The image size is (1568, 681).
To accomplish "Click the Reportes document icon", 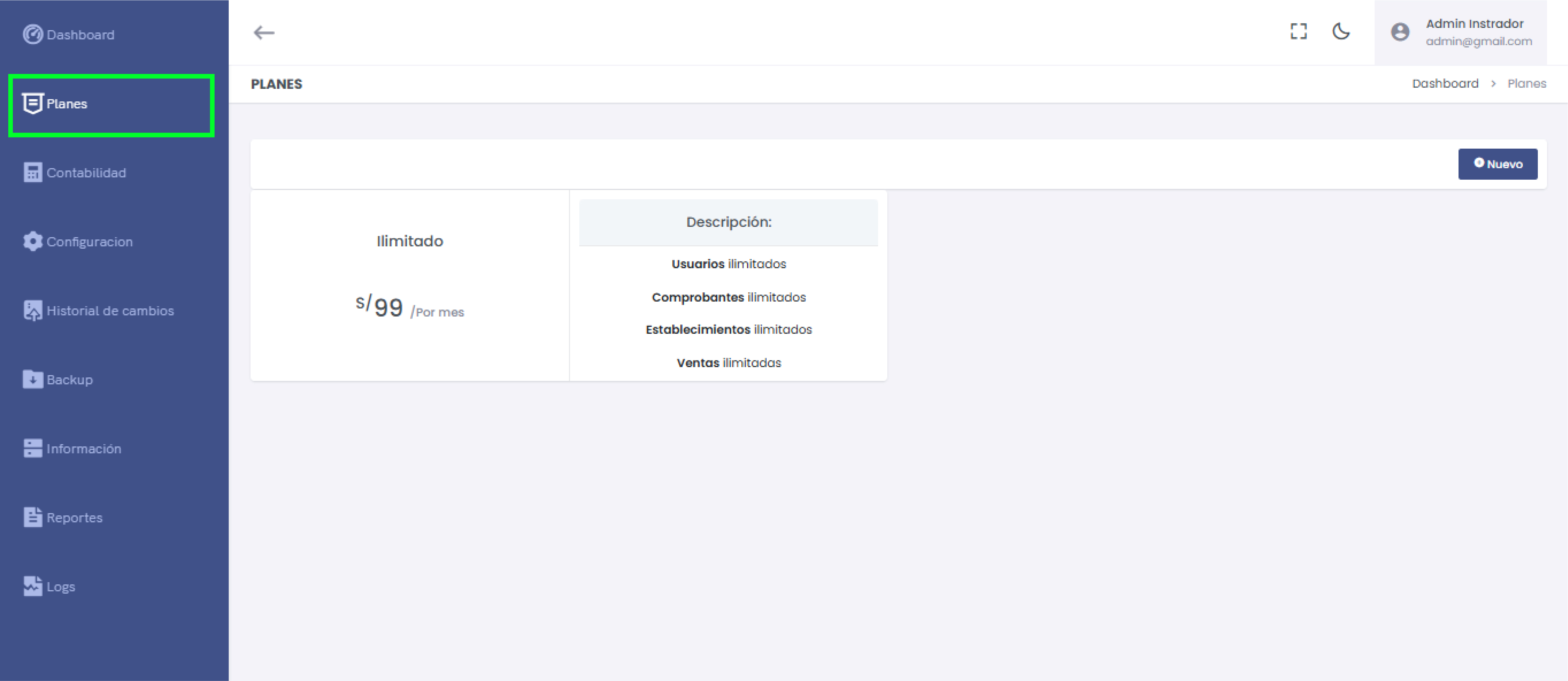I will 32,517.
